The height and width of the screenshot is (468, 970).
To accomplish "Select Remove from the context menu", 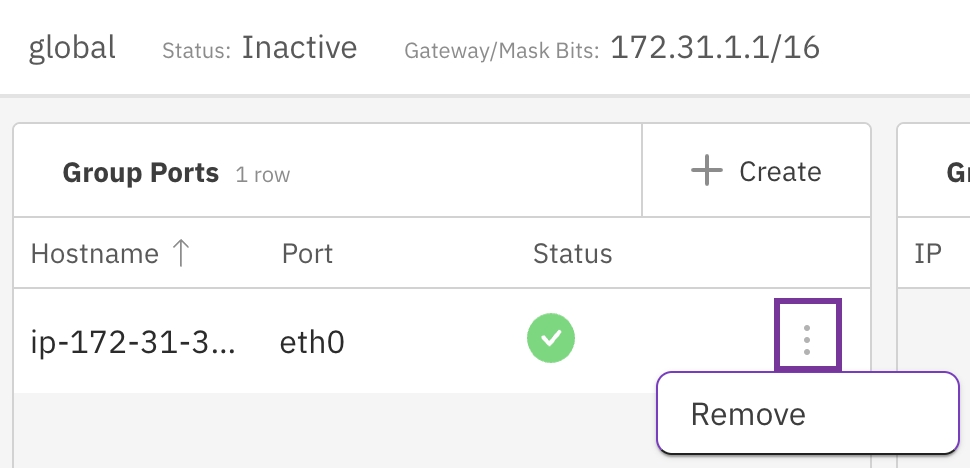I will tap(748, 414).
